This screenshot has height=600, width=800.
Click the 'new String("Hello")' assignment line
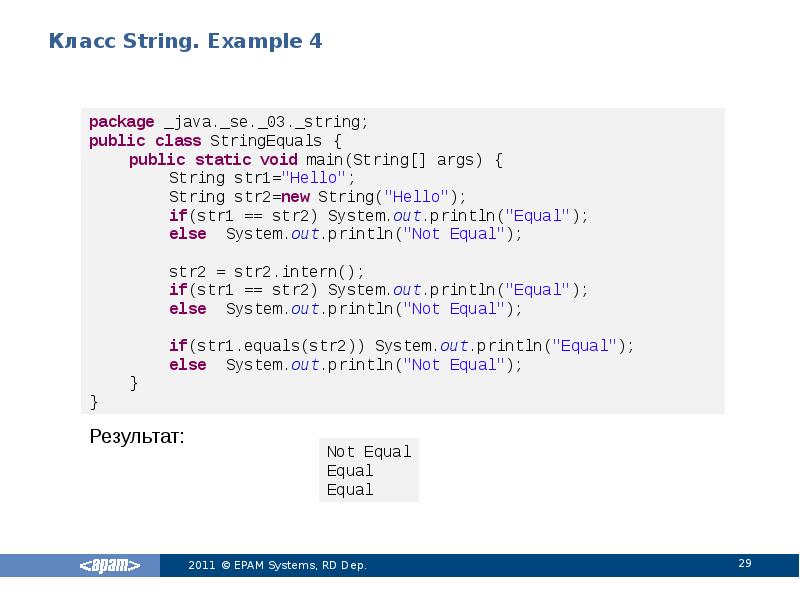[x=317, y=197]
